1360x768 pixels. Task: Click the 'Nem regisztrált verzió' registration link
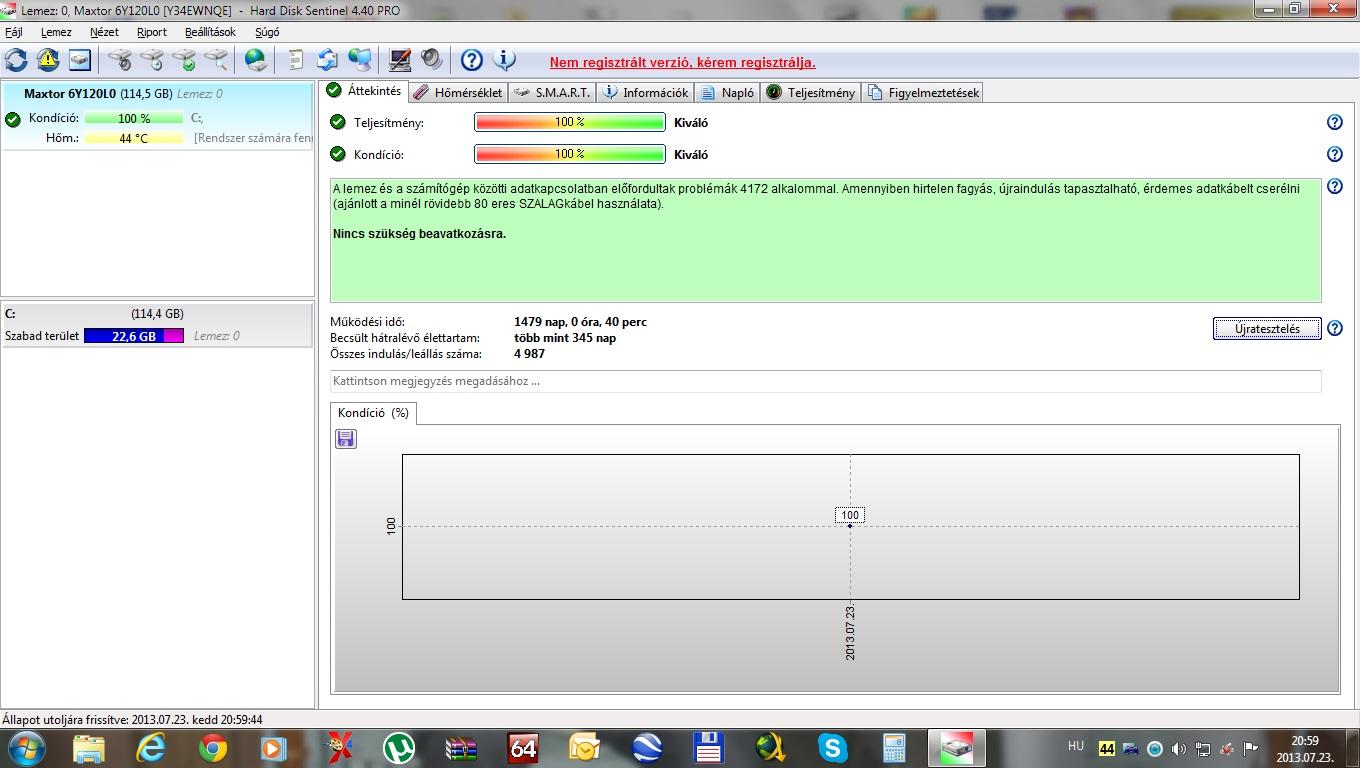(x=682, y=62)
